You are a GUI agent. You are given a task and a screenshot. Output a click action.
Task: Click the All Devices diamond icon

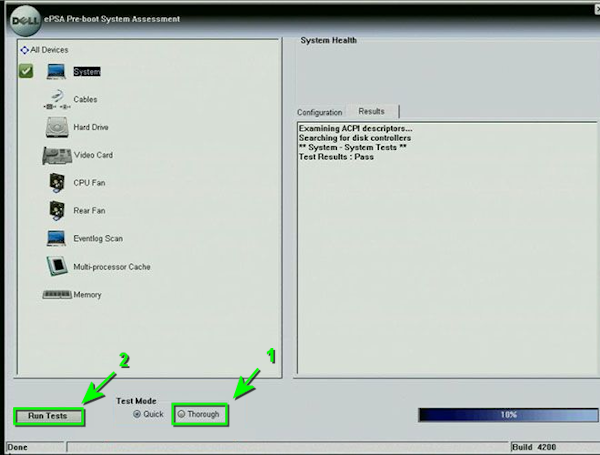(24, 50)
